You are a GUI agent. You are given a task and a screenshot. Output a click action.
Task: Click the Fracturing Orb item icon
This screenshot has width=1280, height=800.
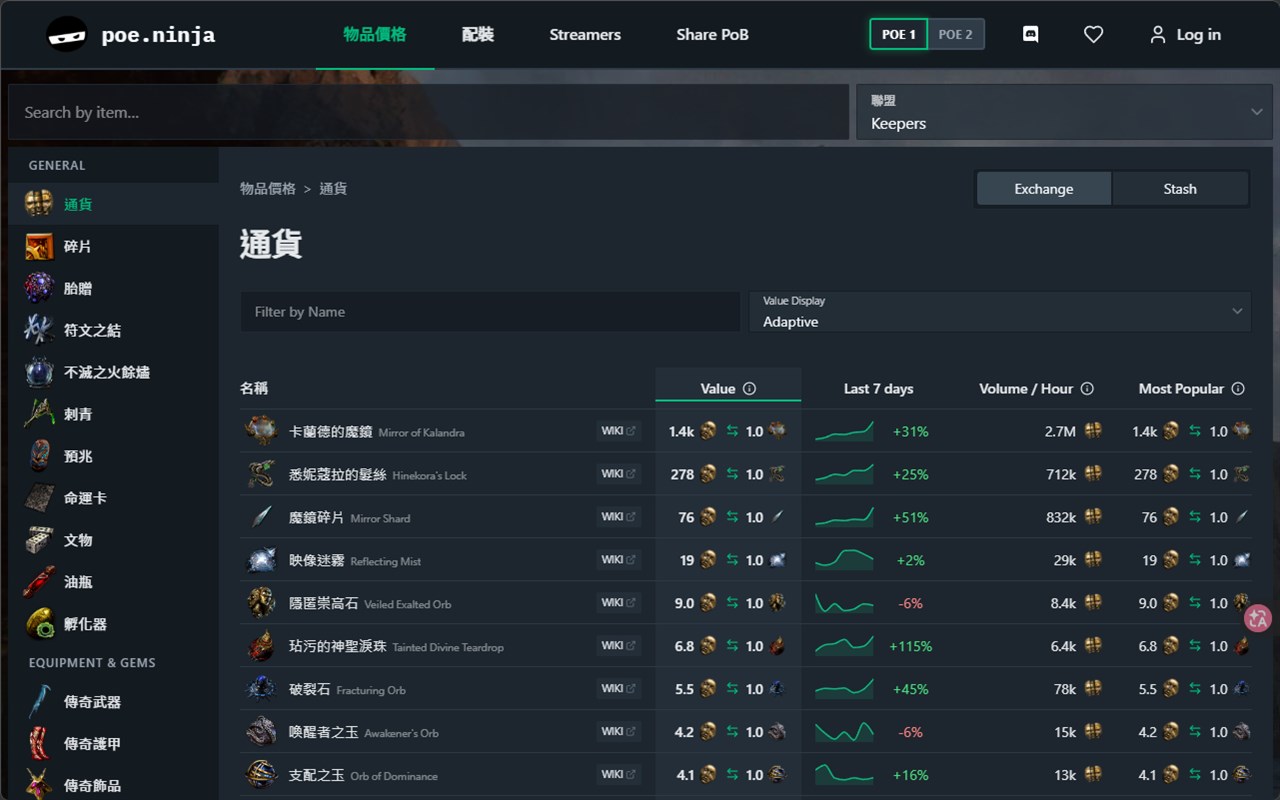pyautogui.click(x=261, y=689)
